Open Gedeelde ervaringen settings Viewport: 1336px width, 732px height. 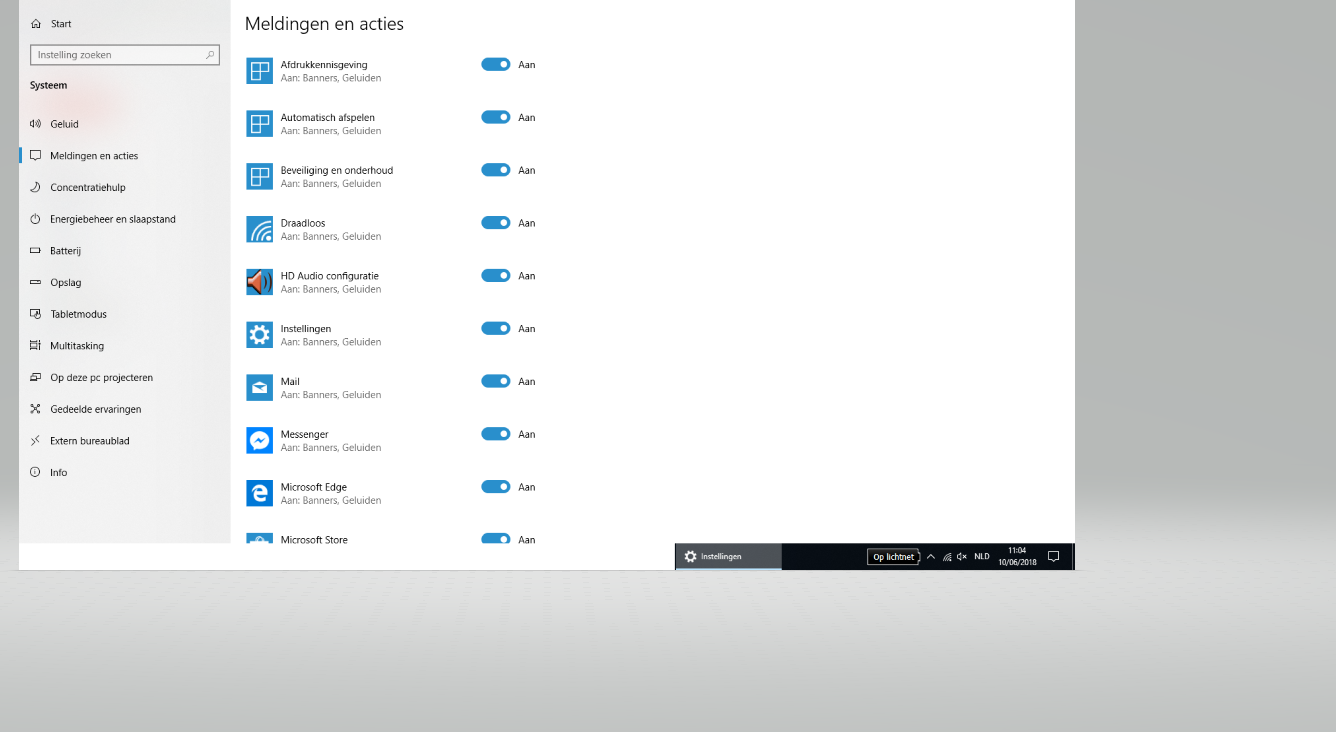(124, 409)
